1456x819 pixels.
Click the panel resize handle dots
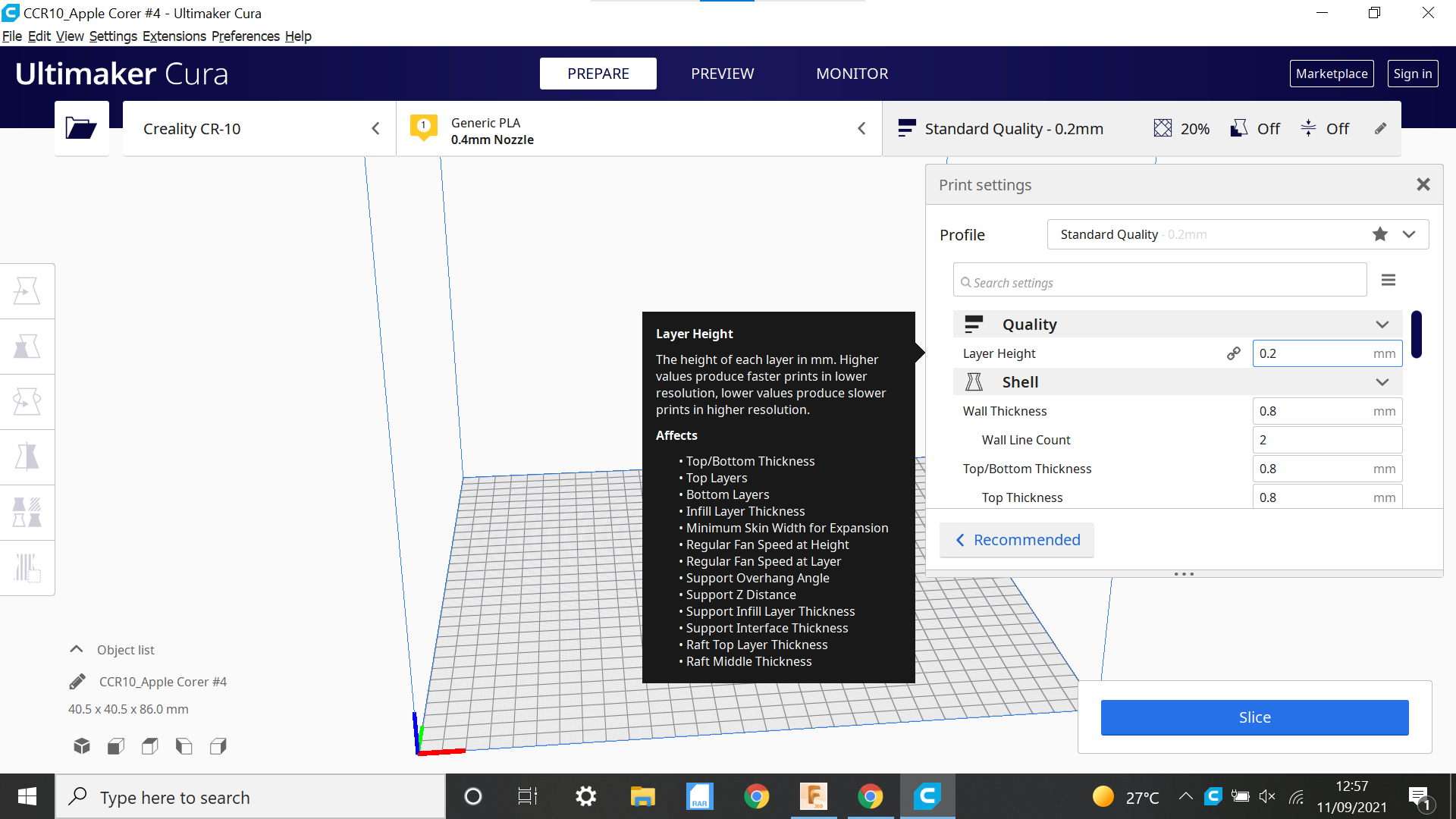click(x=1184, y=574)
